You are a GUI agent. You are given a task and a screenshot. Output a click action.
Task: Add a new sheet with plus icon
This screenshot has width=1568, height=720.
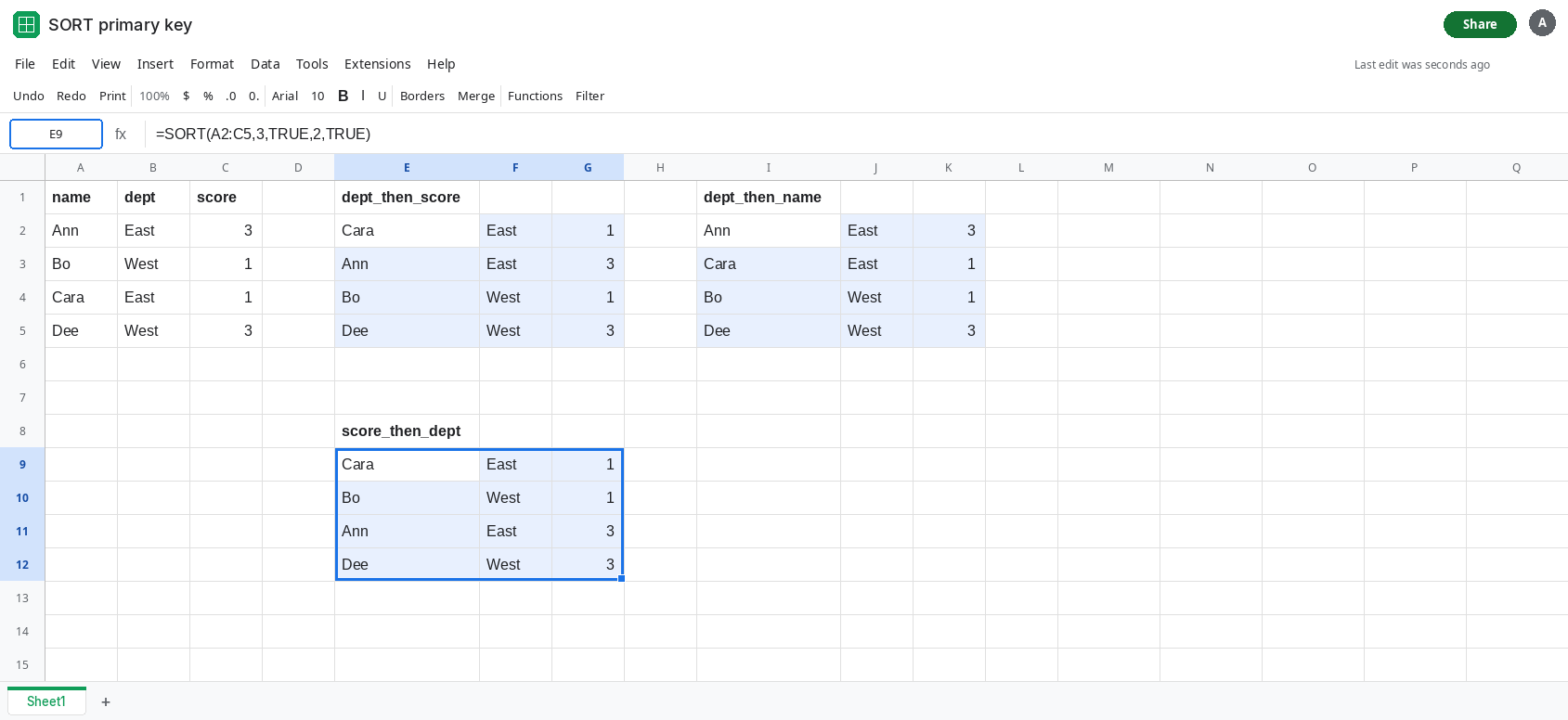click(x=106, y=701)
